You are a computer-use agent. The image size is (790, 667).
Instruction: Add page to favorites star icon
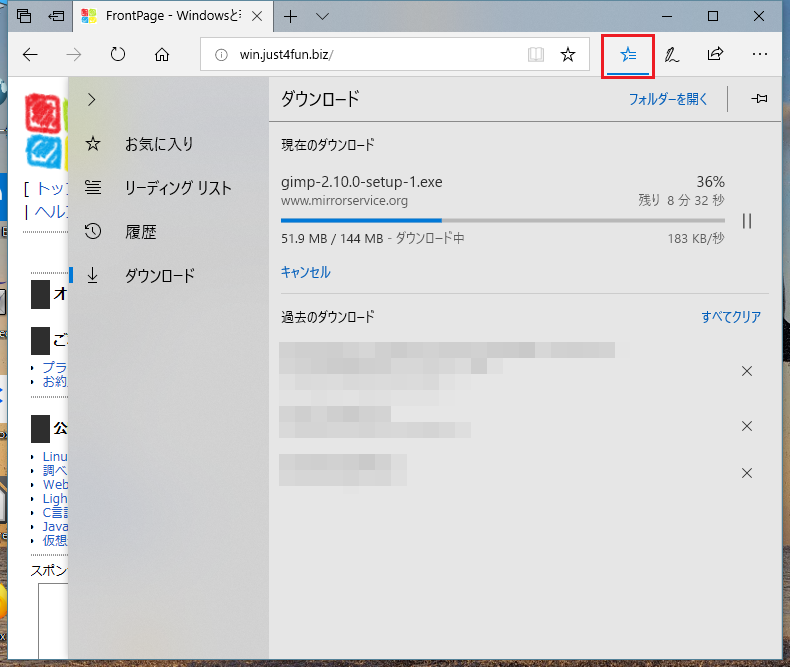[568, 55]
